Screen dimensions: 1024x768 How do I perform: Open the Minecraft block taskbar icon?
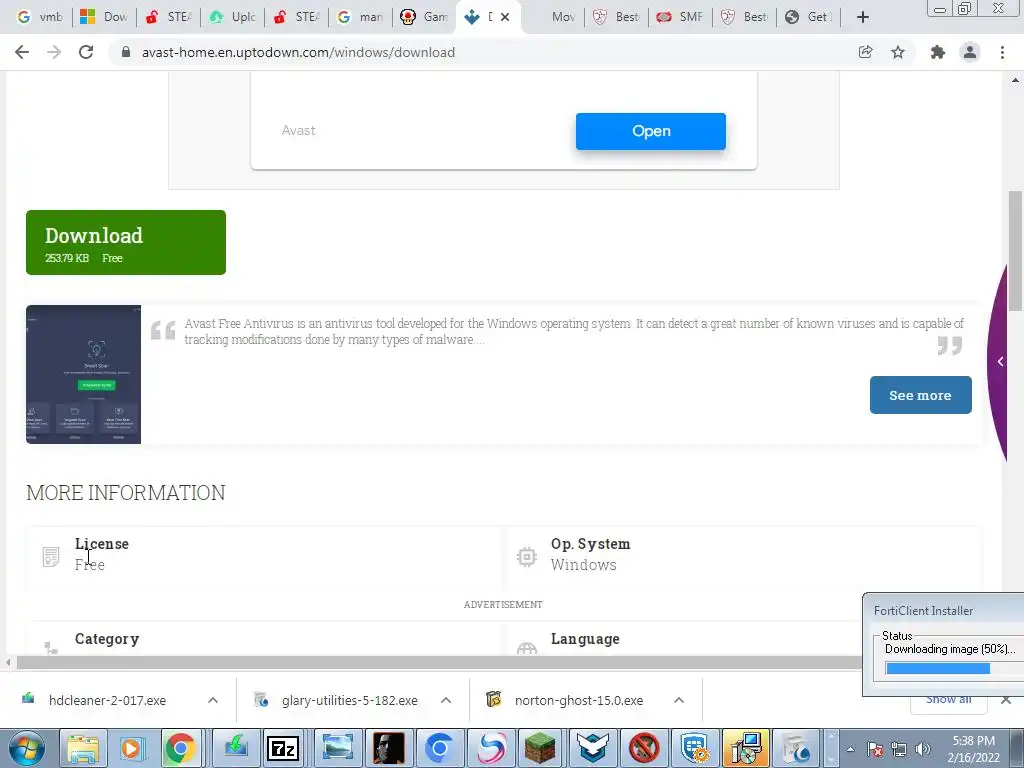540,748
